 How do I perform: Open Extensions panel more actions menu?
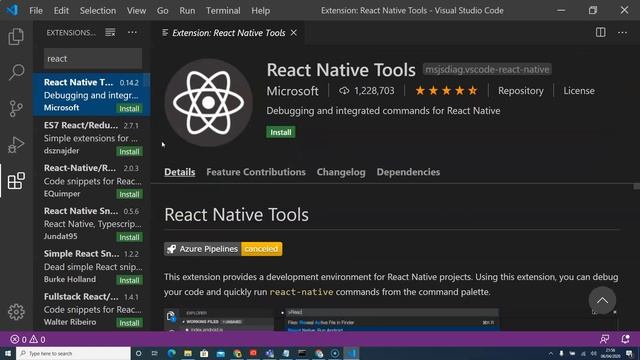coord(132,32)
